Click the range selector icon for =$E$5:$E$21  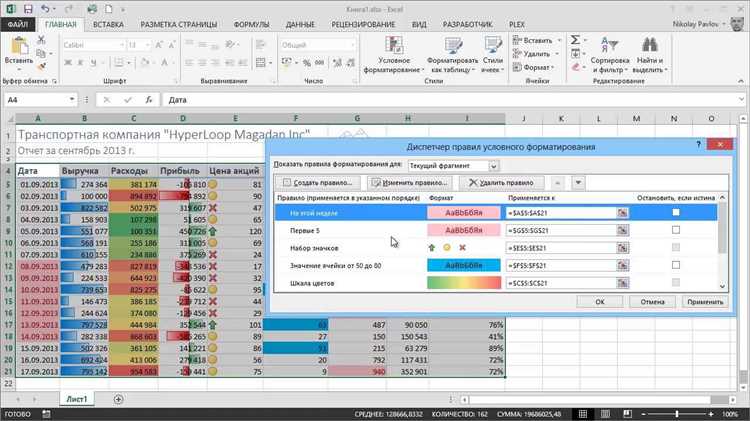tap(622, 248)
